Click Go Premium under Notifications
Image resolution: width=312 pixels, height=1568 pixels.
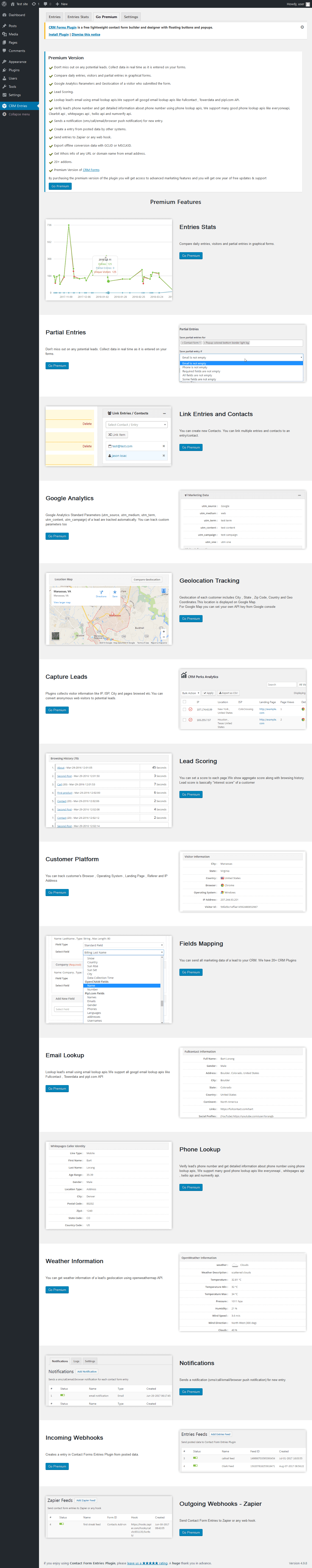click(x=191, y=1391)
